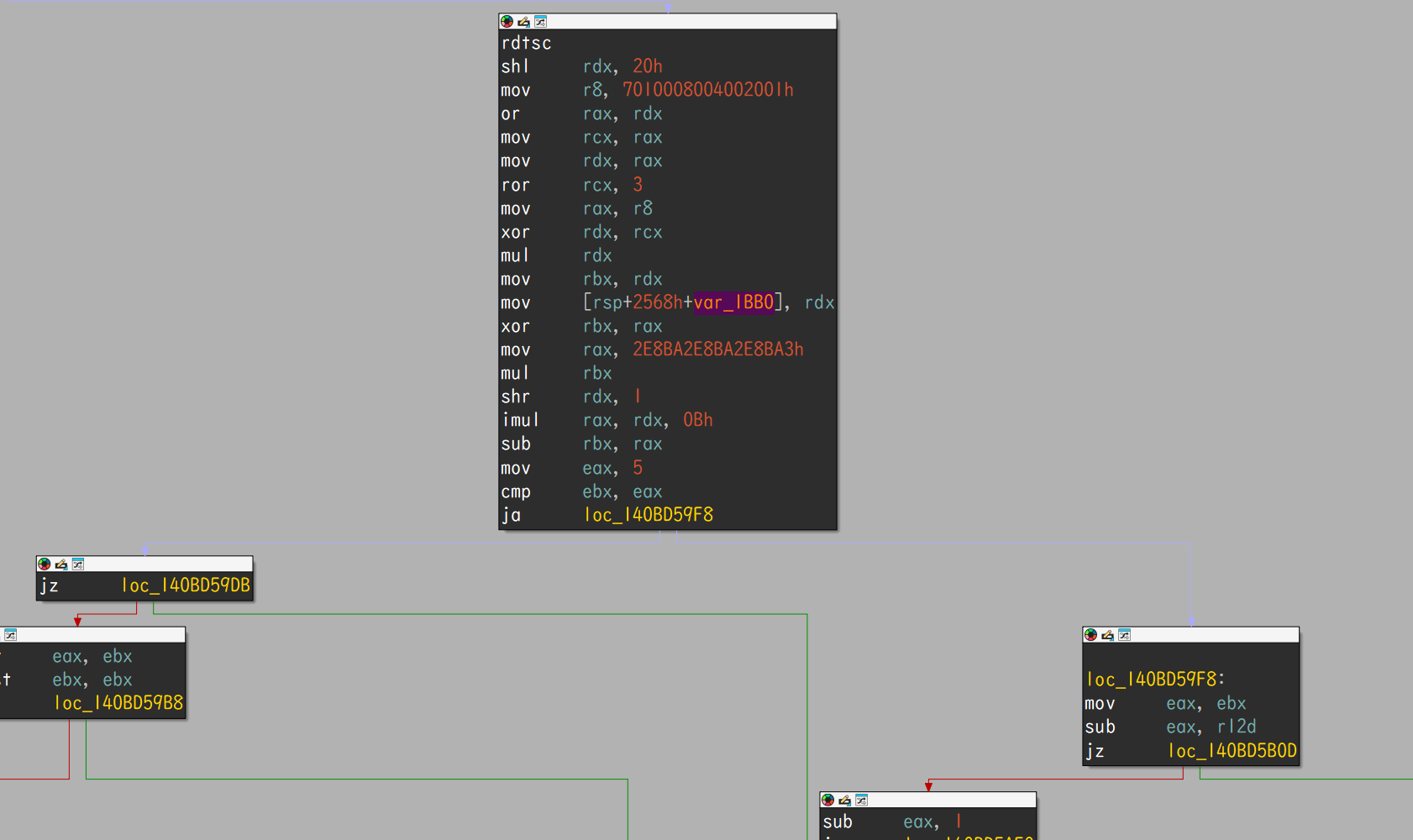
Task: Click highlighted variable var_1BB0
Action: coord(733,302)
